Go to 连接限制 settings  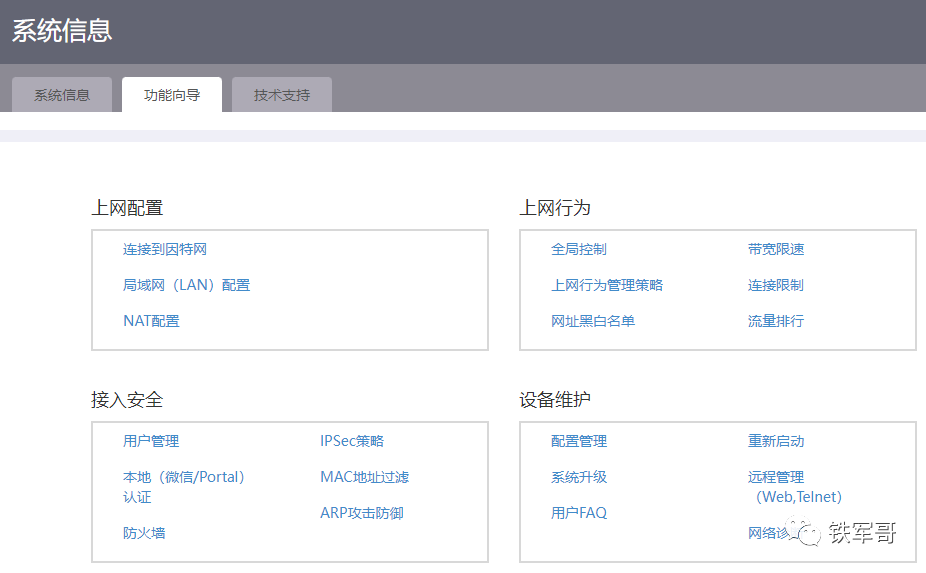[776, 285]
